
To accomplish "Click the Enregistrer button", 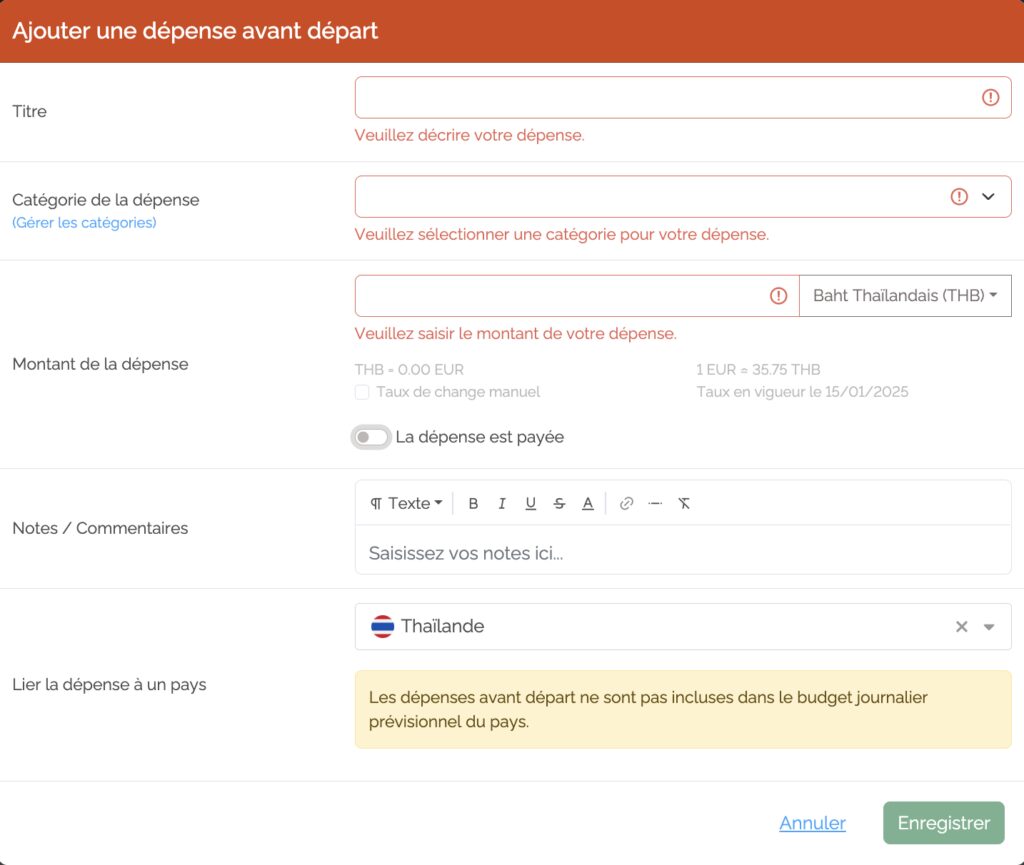I will [x=944, y=823].
